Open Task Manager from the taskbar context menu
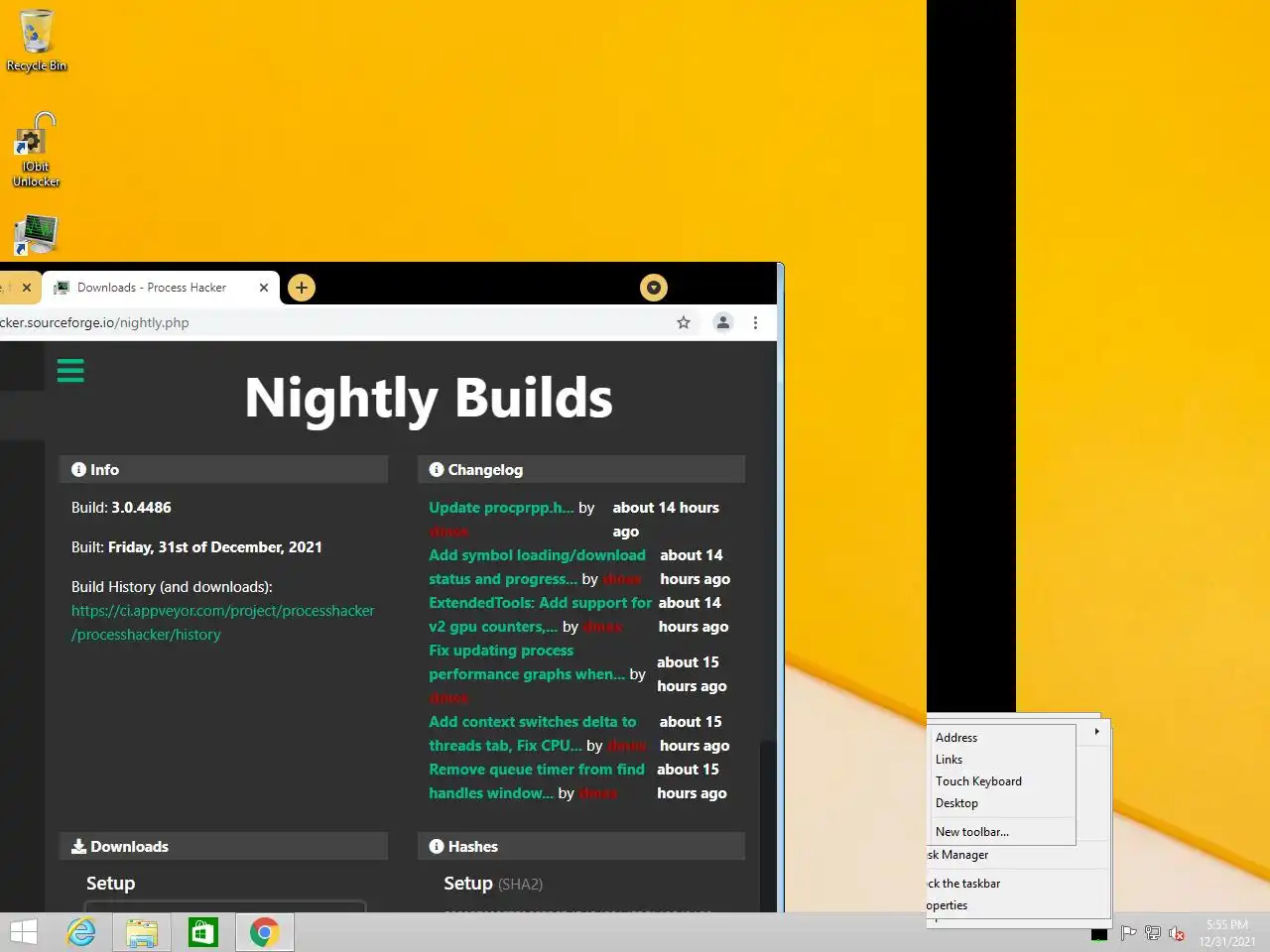 [x=1018, y=855]
